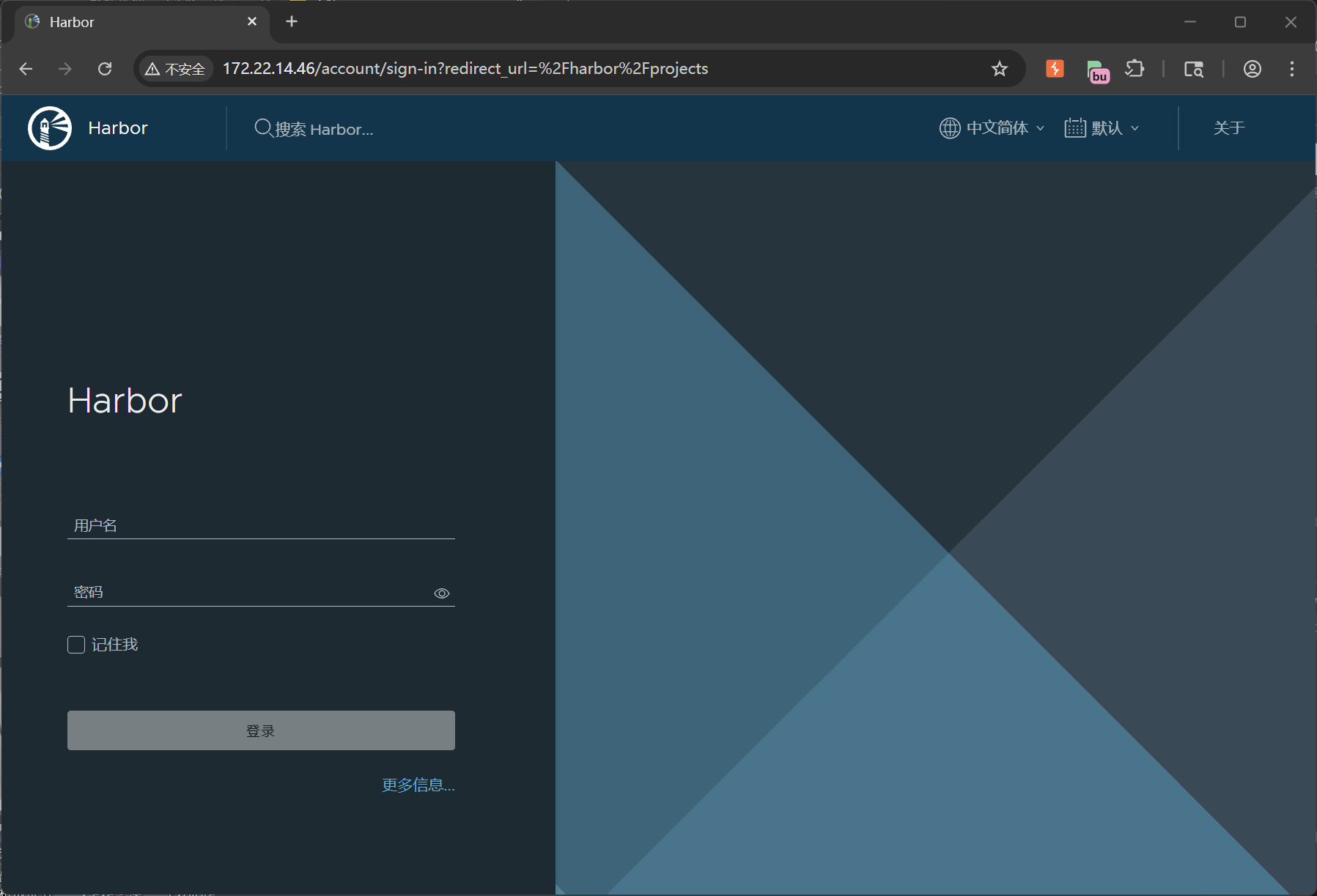
Task: Click the '不安全' site security warning
Action: [175, 69]
